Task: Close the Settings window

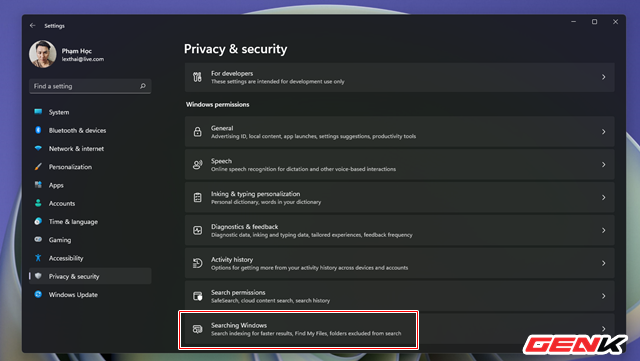Action: point(616,22)
